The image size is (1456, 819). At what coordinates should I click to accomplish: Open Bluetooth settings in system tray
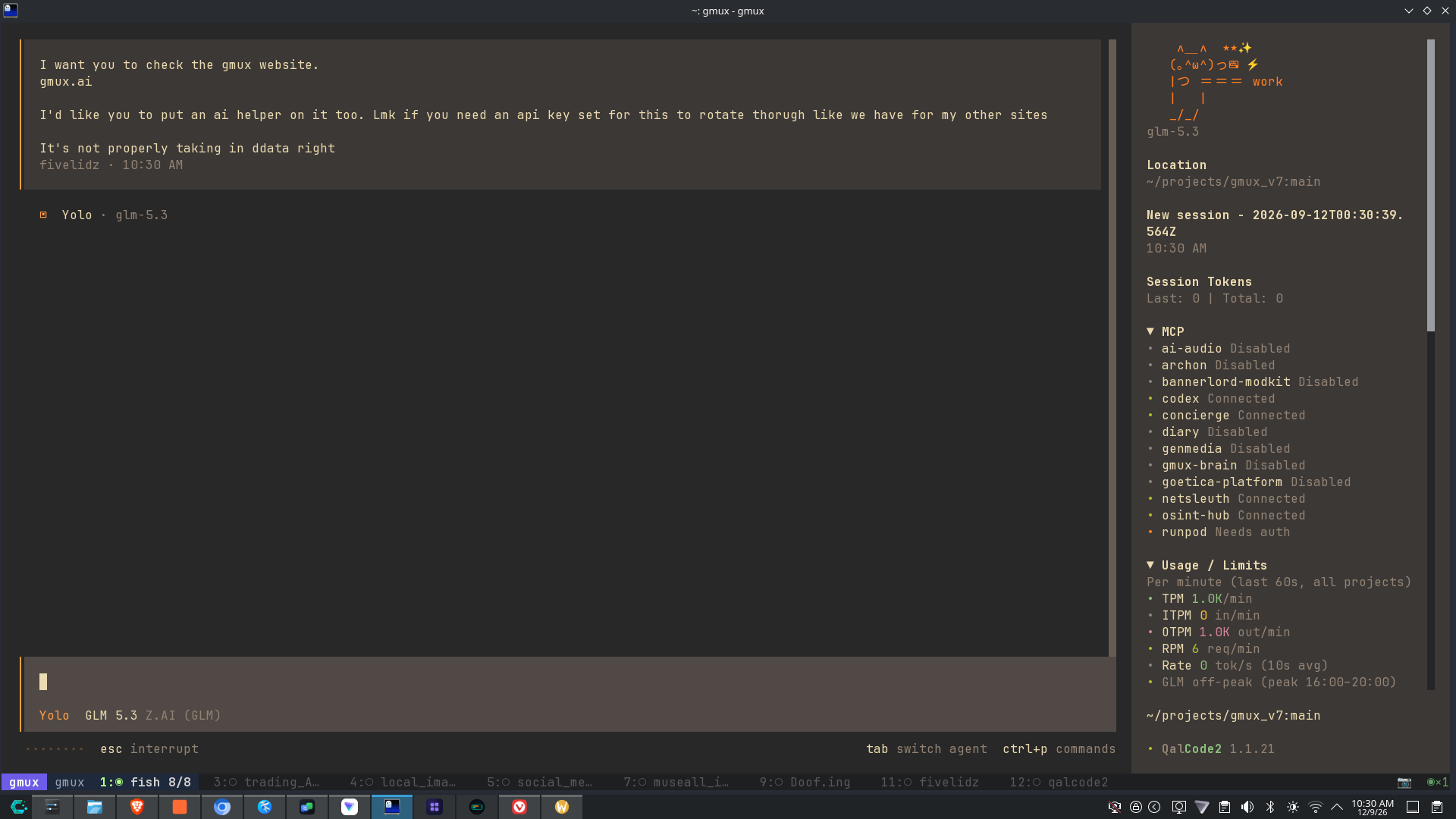(x=1270, y=807)
